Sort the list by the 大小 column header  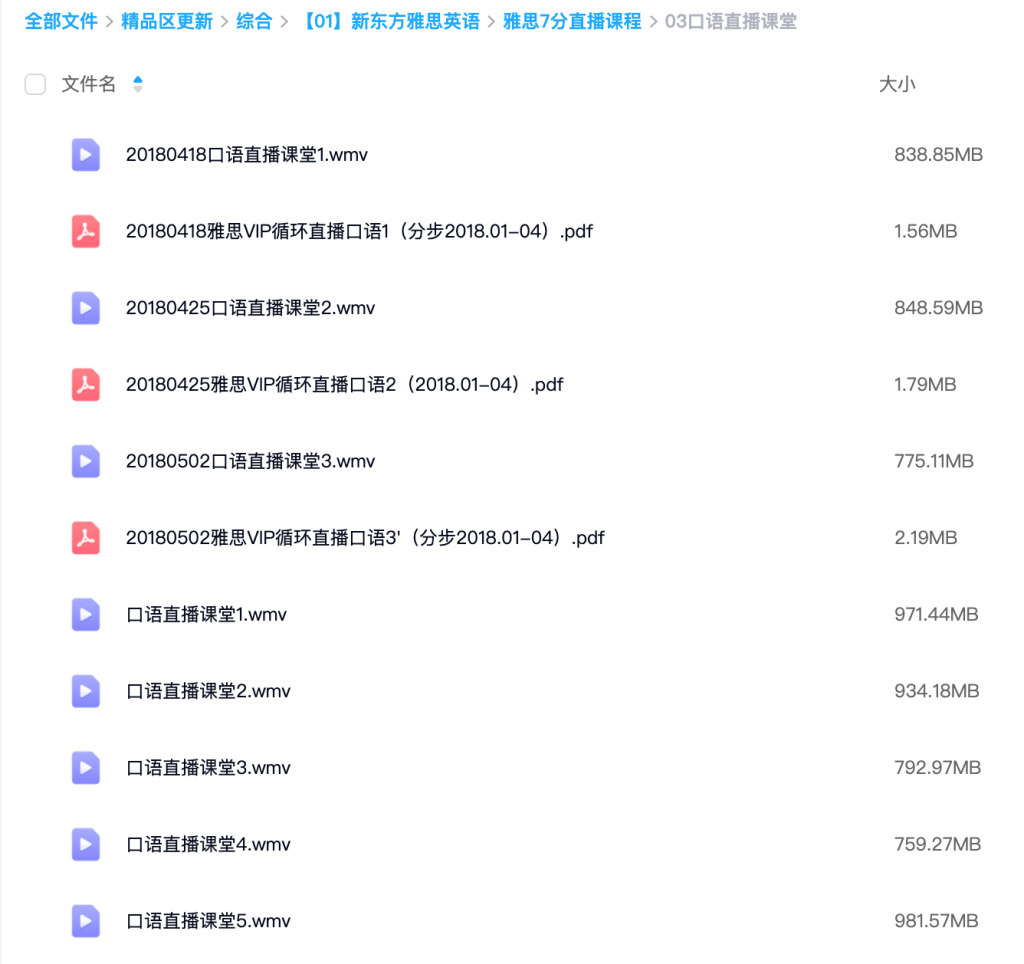pos(897,84)
